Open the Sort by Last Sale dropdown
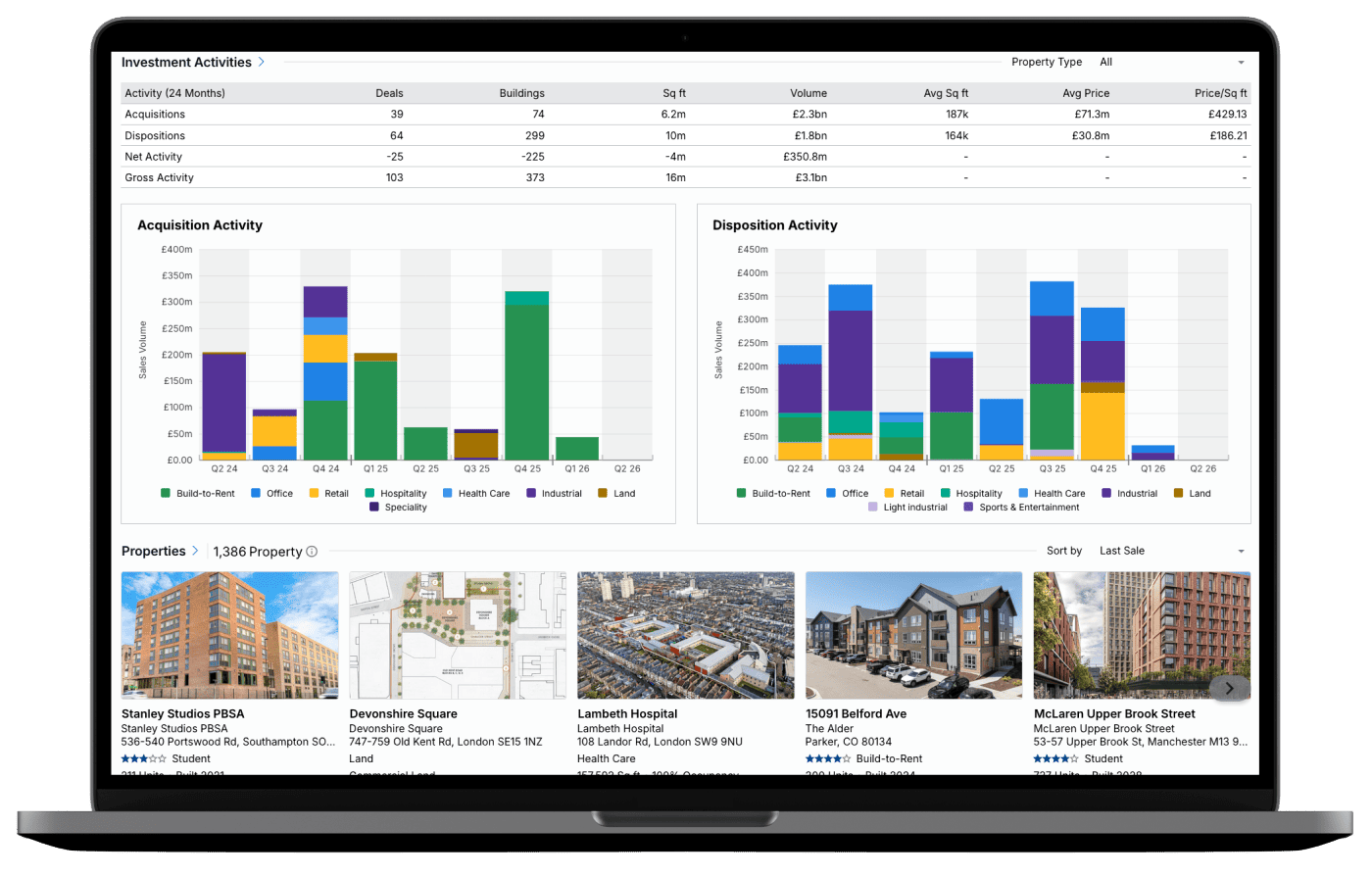The height and width of the screenshot is (876, 1372). pos(1171,551)
